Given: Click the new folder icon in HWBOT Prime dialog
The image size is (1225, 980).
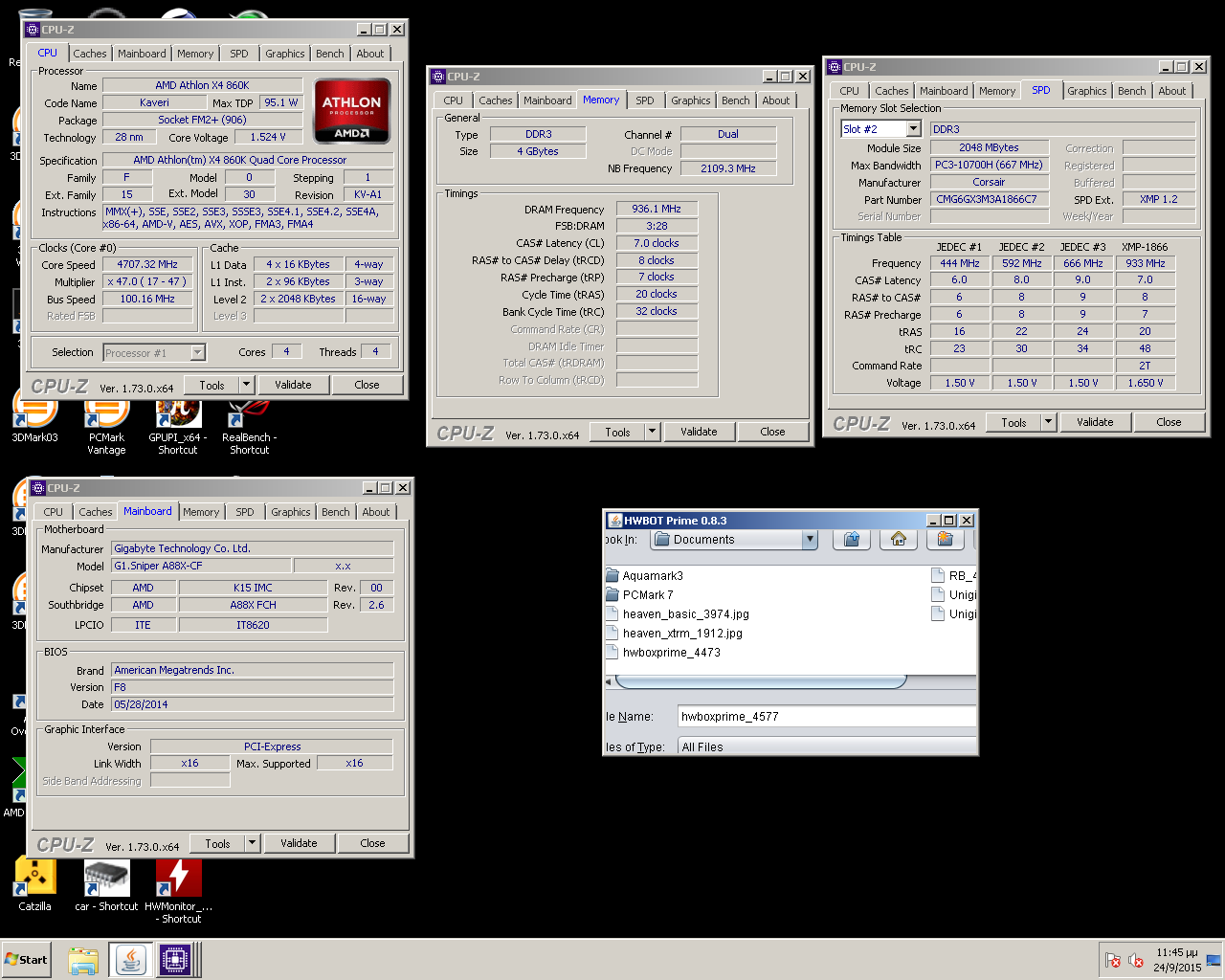Looking at the screenshot, I should point(945,540).
